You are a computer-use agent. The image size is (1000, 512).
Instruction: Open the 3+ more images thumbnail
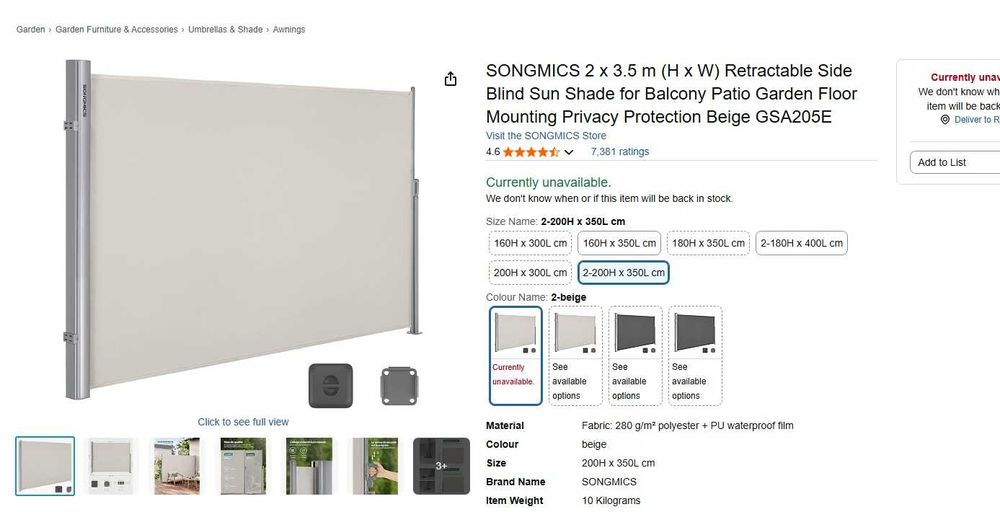[x=441, y=466]
